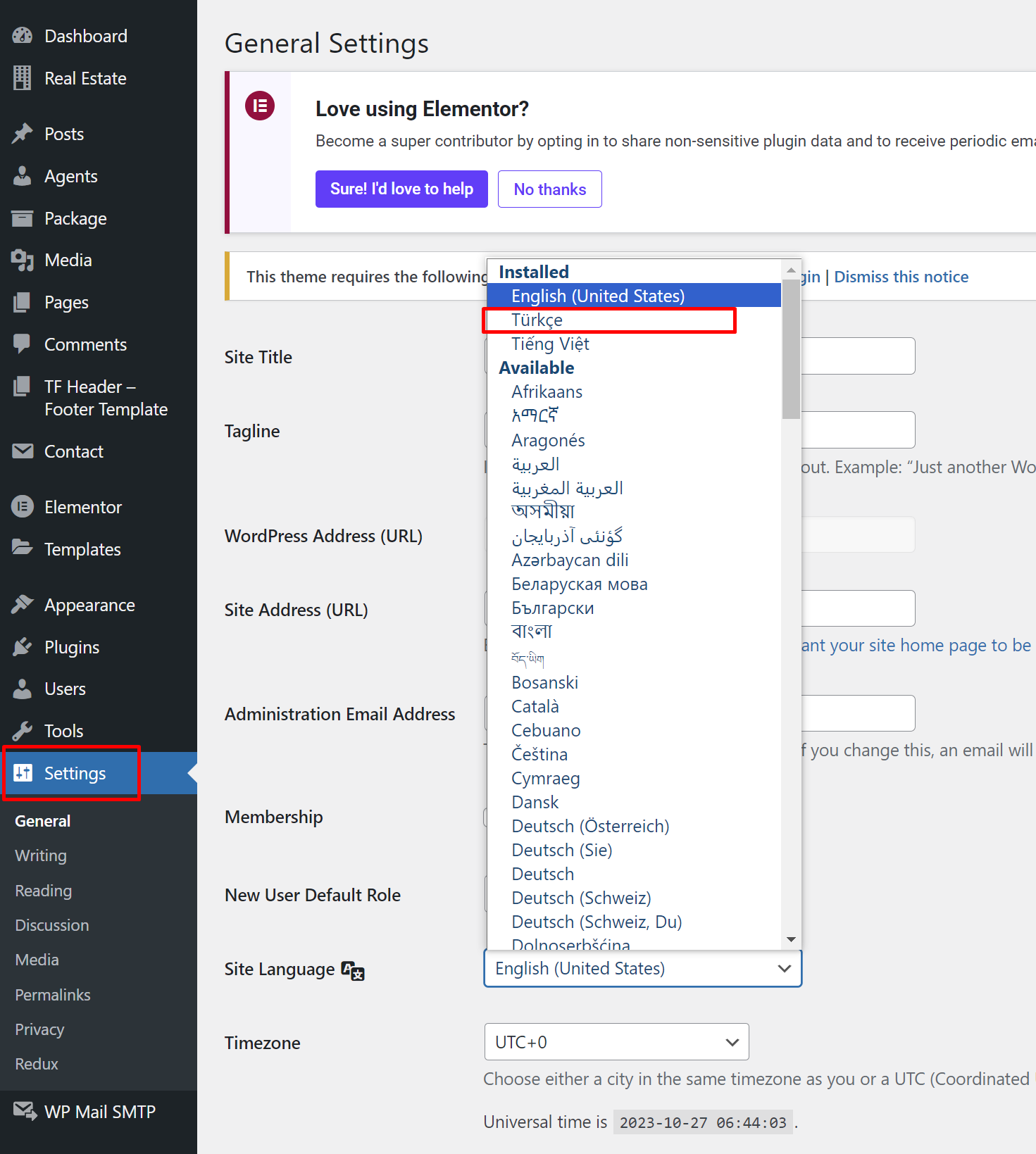Click the Contact envelope icon
The image size is (1036, 1154).
click(x=23, y=451)
